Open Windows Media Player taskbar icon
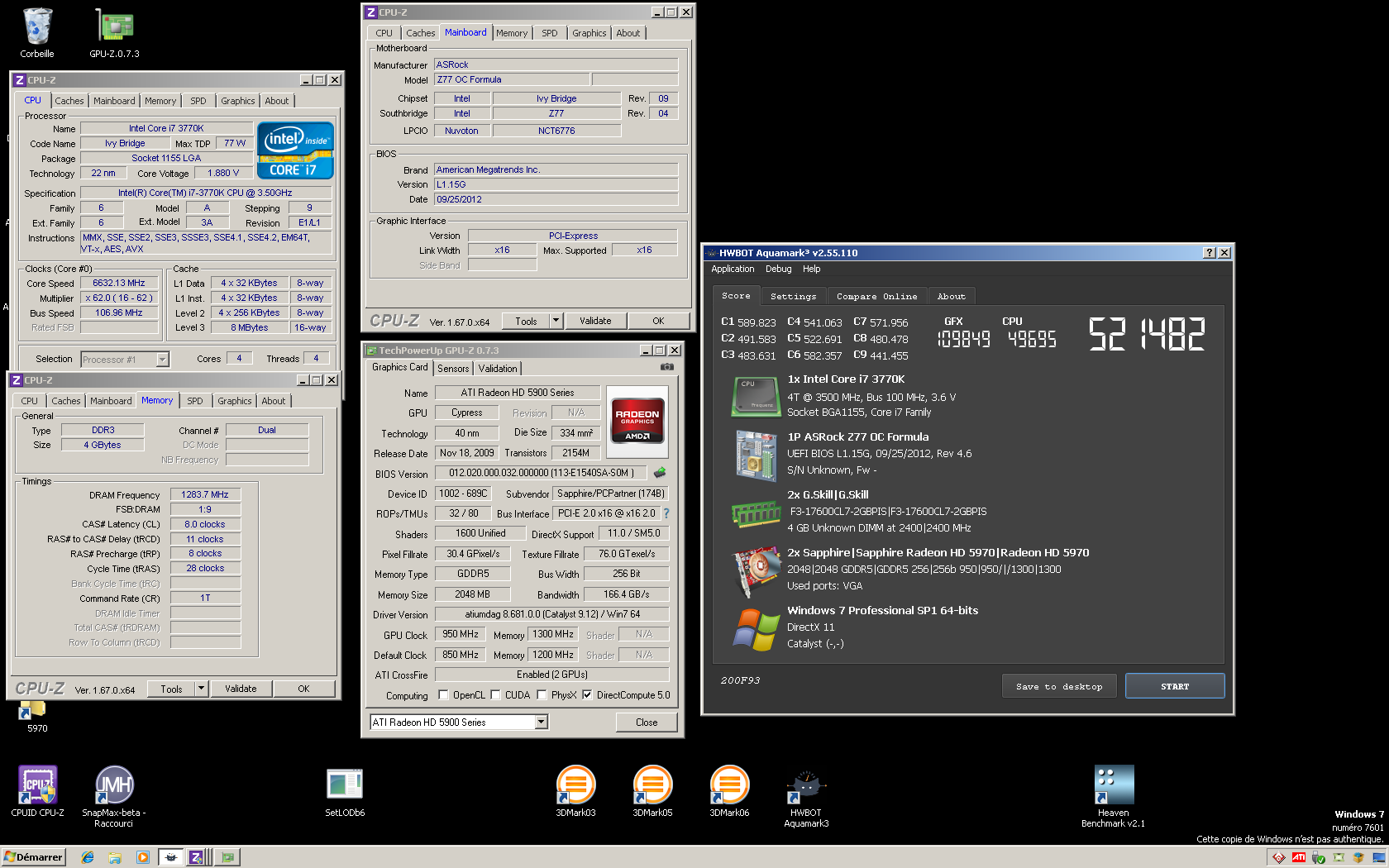The height and width of the screenshot is (868, 1389). [142, 857]
